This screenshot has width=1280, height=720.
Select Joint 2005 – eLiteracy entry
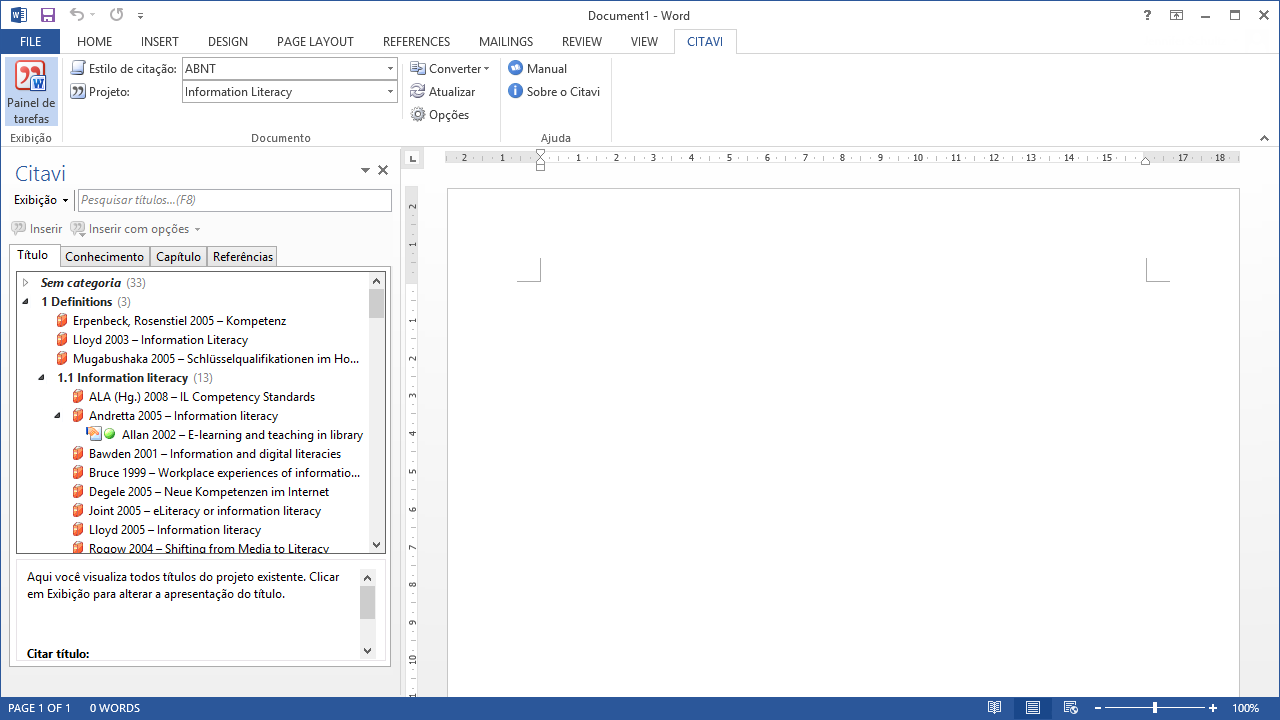(205, 511)
